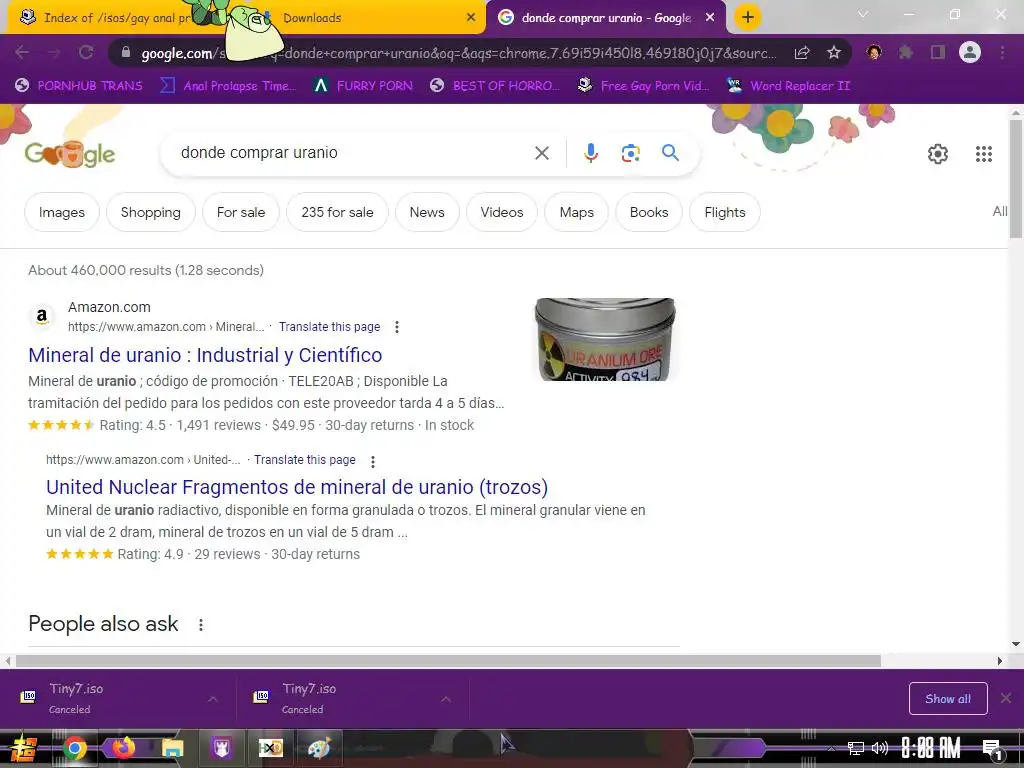Open more options for Mineral de uranio result
The width and height of the screenshot is (1024, 768).
[397, 327]
